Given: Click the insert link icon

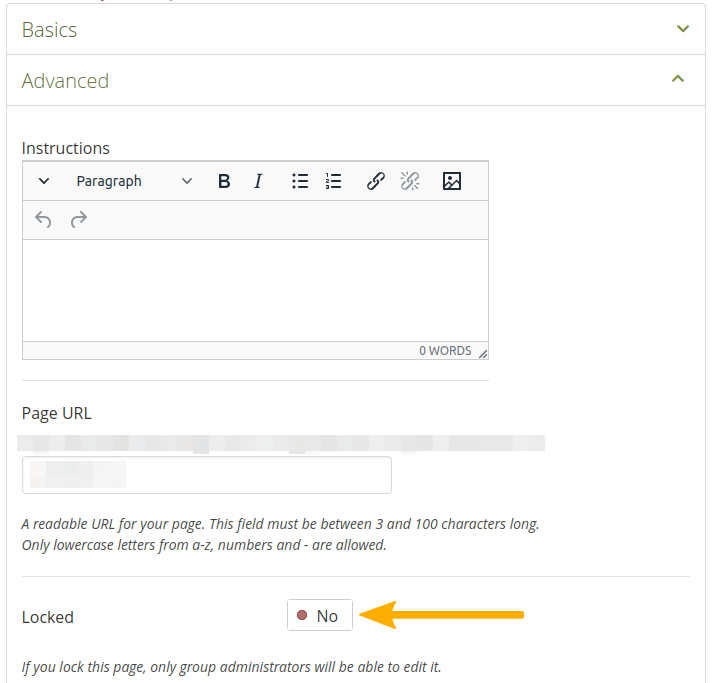Looking at the screenshot, I should coord(376,181).
